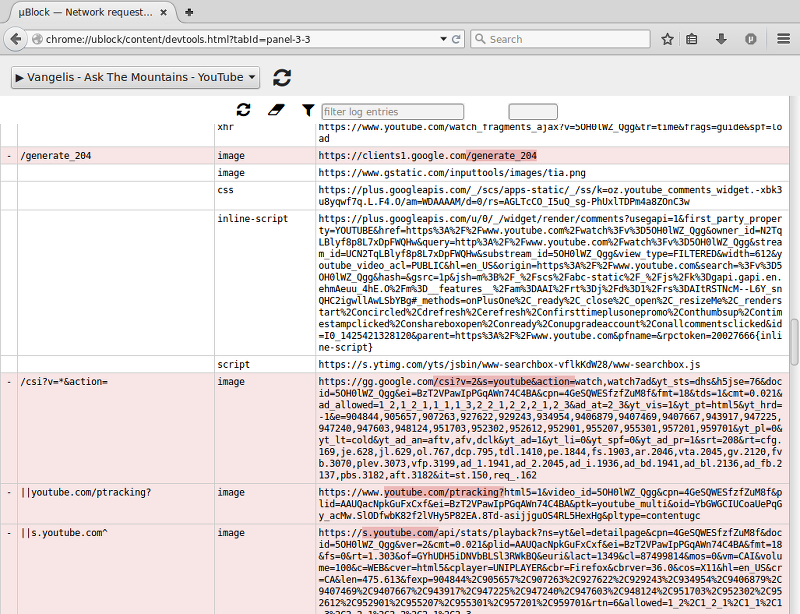Select the css type cell
800x614 pixels.
[x=265, y=195]
